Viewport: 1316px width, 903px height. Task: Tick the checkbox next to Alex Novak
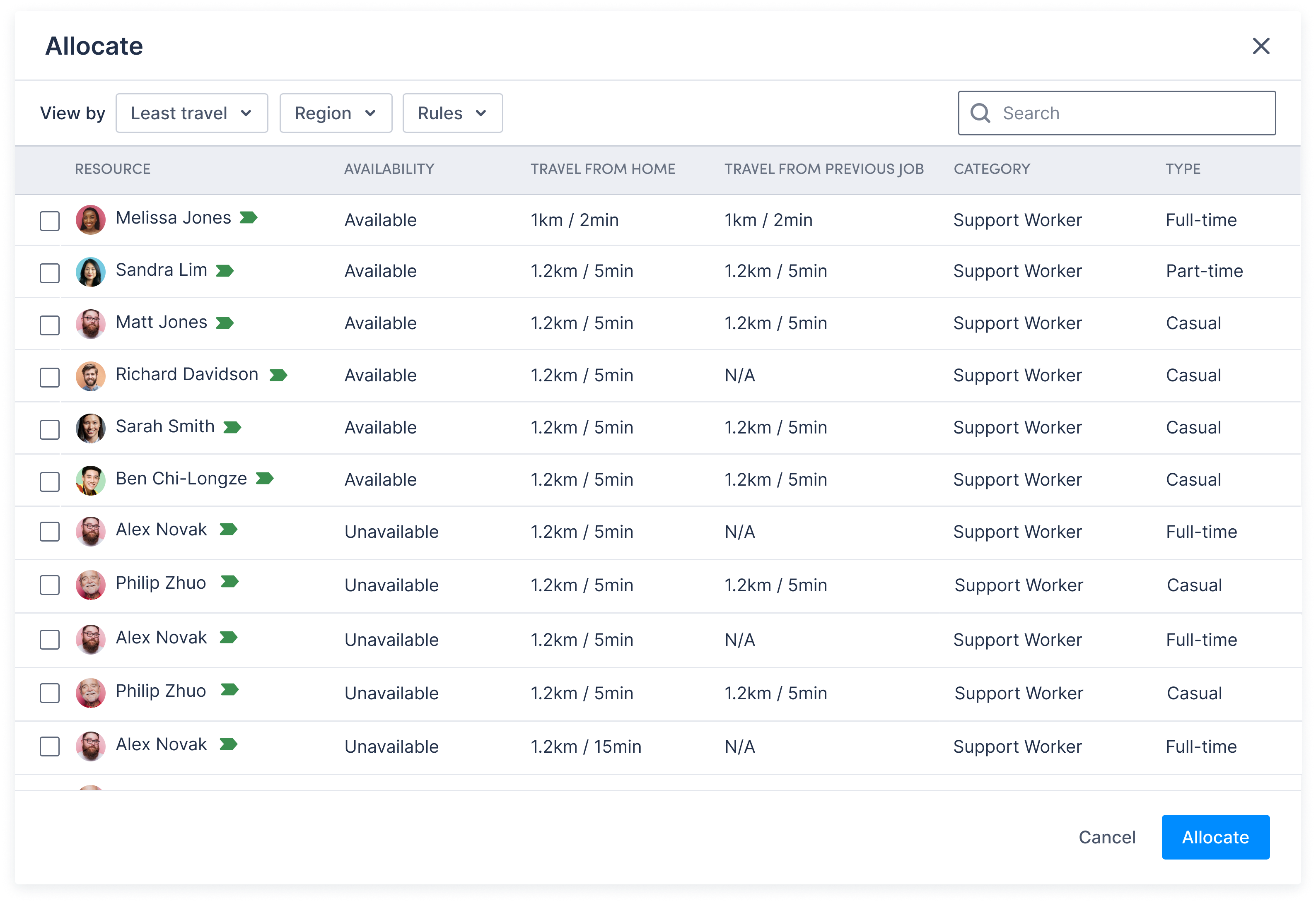point(49,531)
